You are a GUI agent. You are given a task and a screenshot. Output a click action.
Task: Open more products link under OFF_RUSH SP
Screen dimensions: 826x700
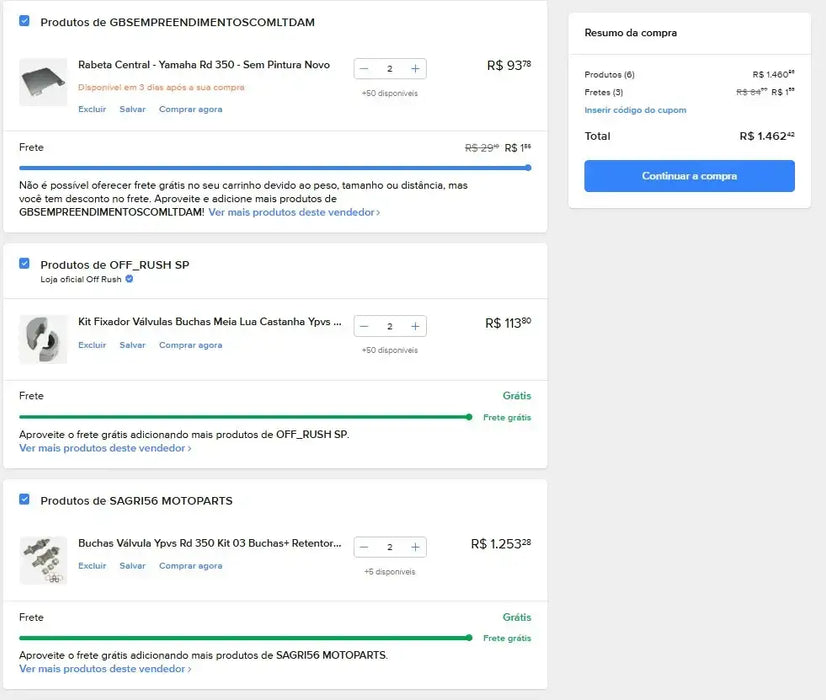coord(105,449)
